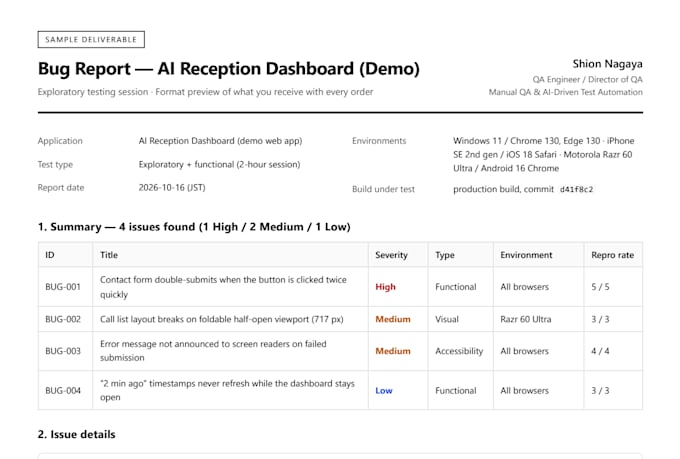The height and width of the screenshot is (459, 680).
Task: Click the SAMPLE DELIVERABLE badge
Action: [91, 39]
